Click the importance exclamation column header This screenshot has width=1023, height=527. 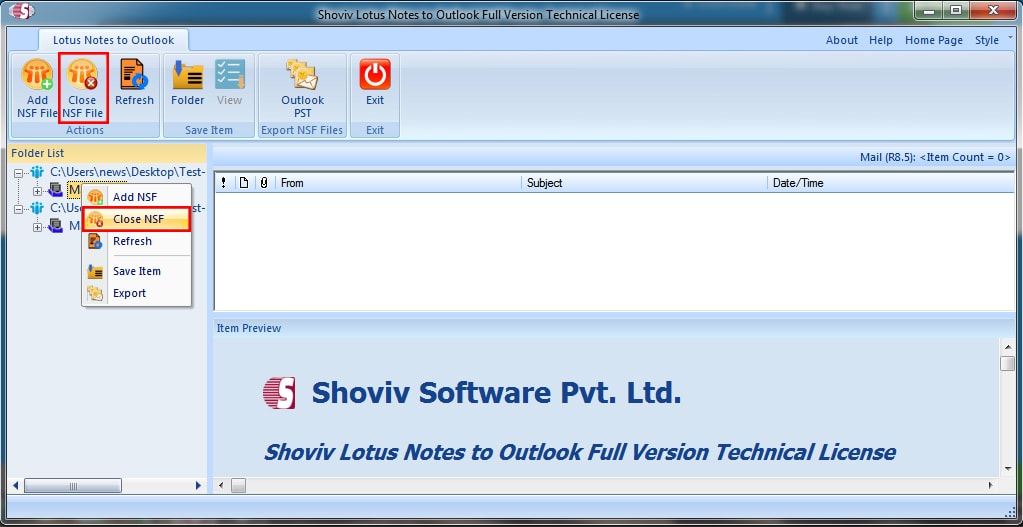tap(224, 183)
